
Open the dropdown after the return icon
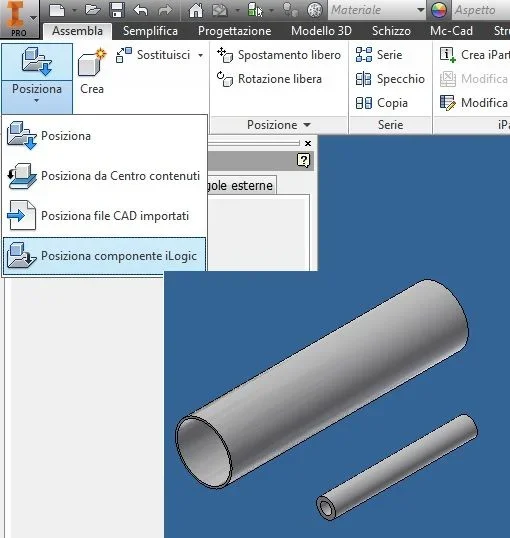pos(237,11)
